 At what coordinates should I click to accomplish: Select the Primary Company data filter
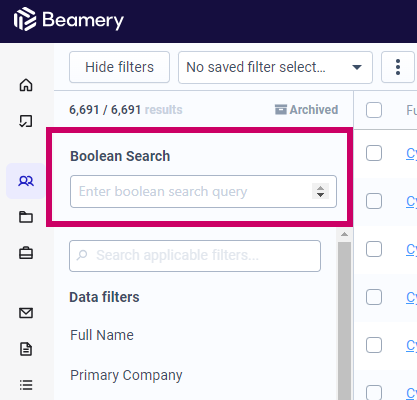point(126,375)
